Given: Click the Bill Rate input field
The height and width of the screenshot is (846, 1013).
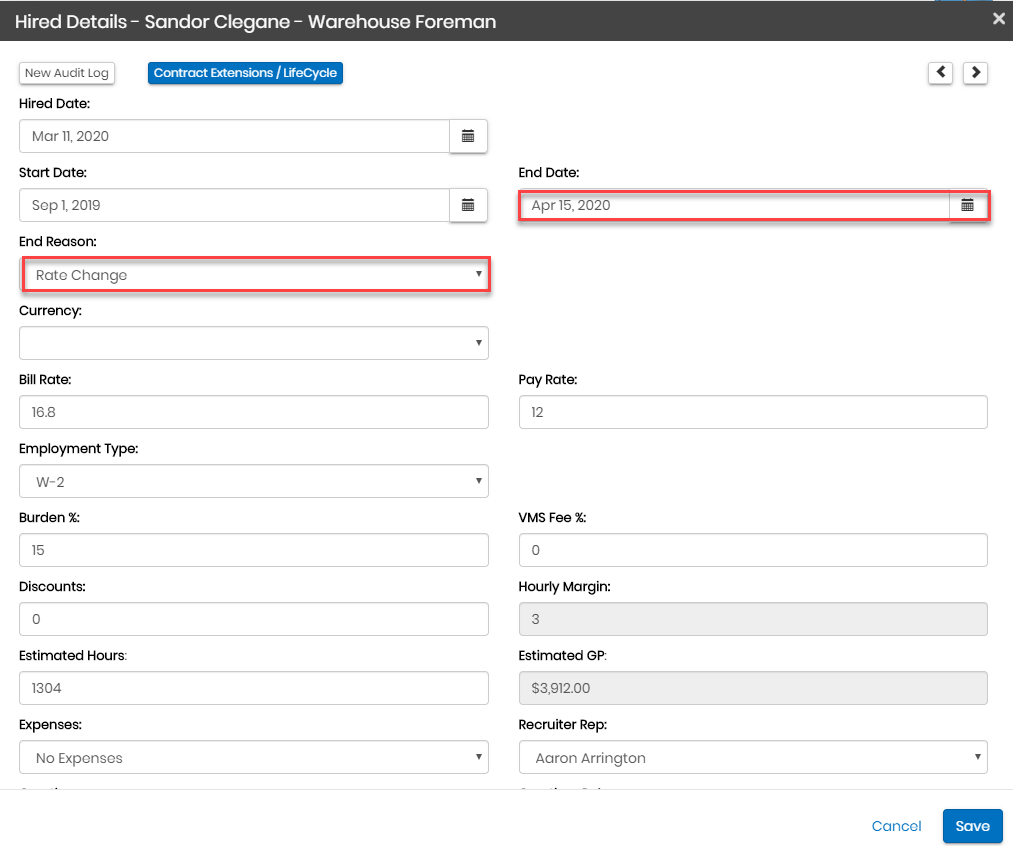Looking at the screenshot, I should [x=253, y=412].
